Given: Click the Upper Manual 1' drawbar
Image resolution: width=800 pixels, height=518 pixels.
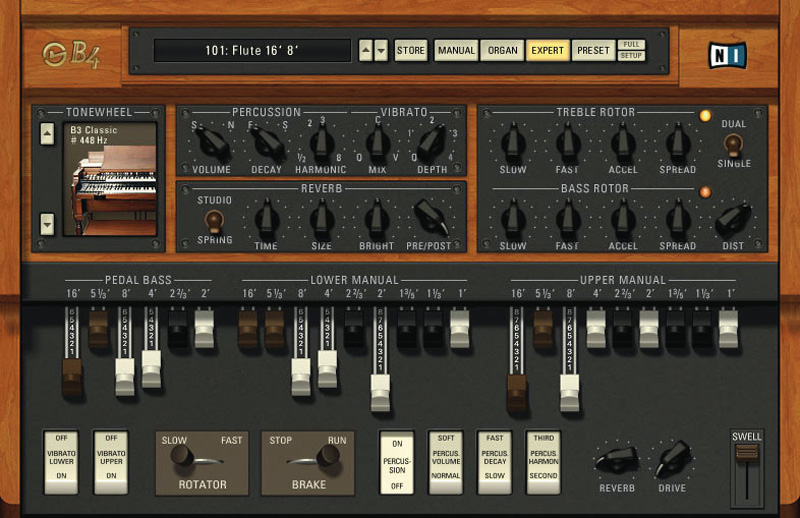Looking at the screenshot, I should pos(729,329).
